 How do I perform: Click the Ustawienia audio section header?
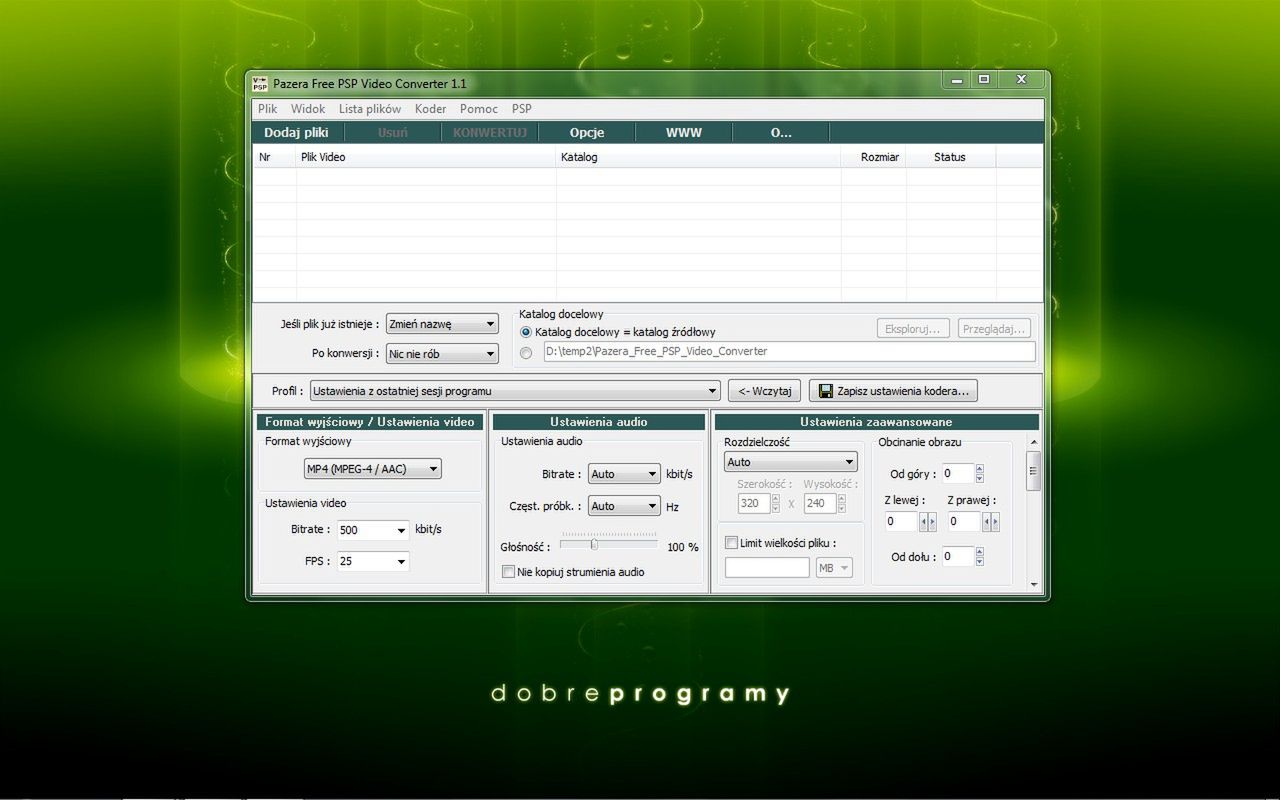598,422
